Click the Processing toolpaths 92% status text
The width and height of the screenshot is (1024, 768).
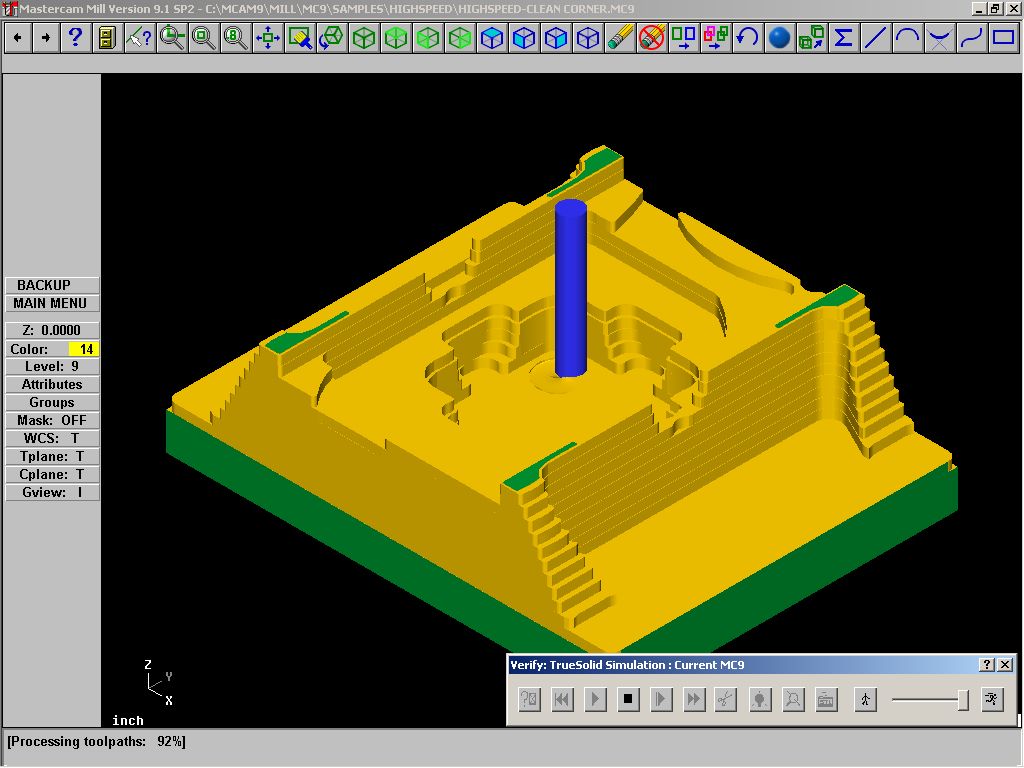pos(97,742)
